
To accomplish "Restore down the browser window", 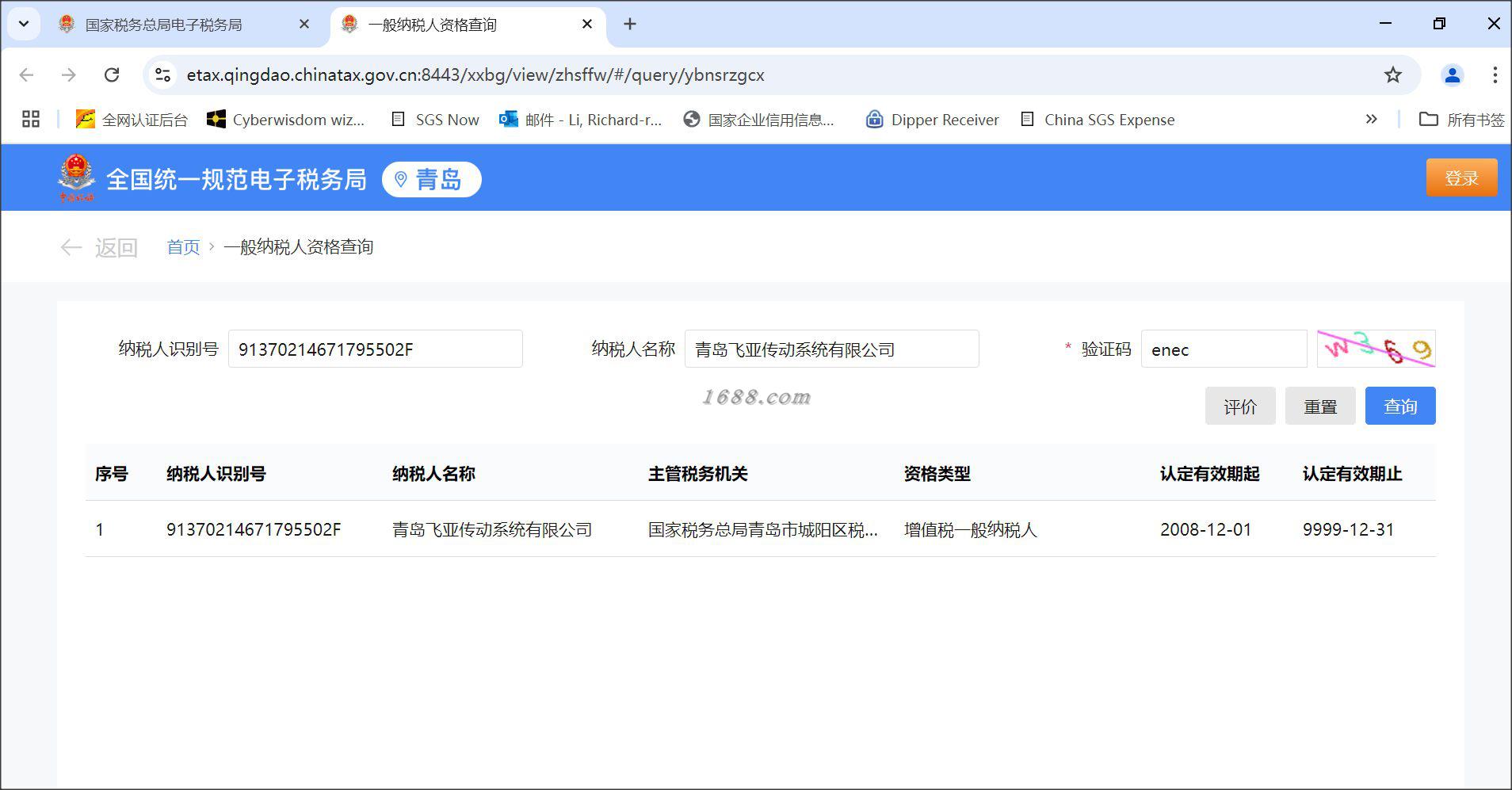I will (1439, 24).
